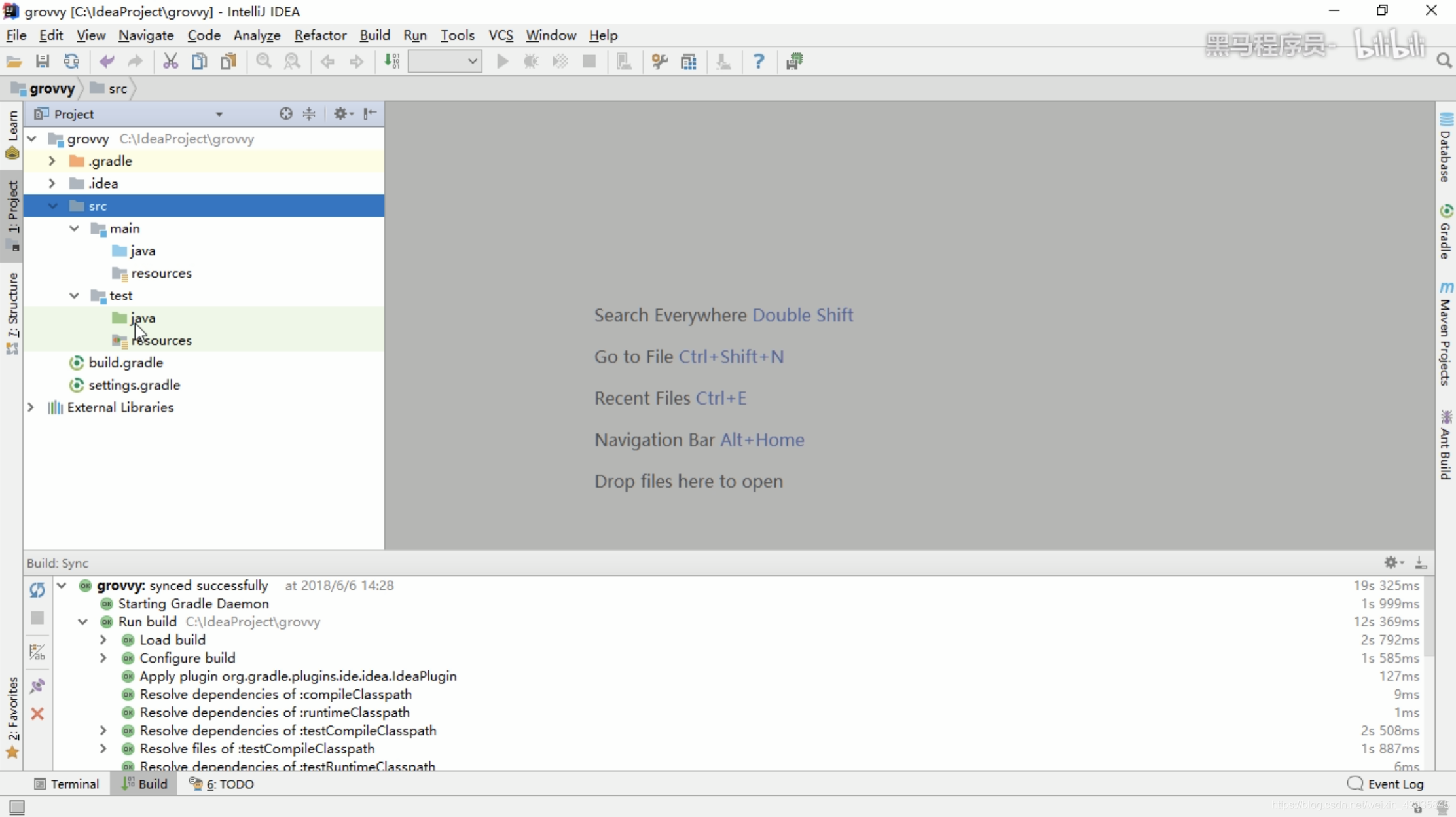Toggle the Gradle side tool window
Viewport: 1456px width, 817px height.
(1446, 232)
